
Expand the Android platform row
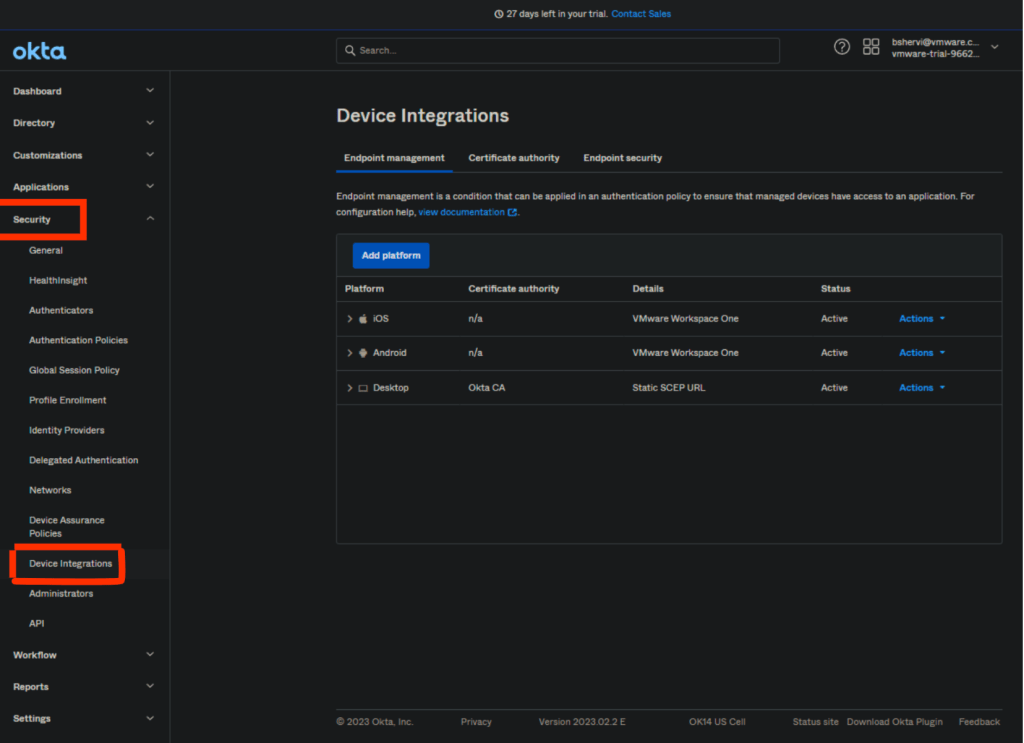pos(349,353)
